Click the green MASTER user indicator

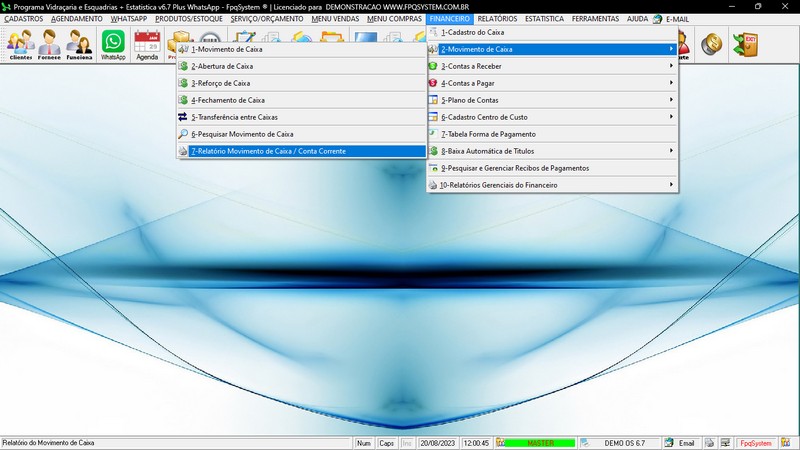coord(540,443)
